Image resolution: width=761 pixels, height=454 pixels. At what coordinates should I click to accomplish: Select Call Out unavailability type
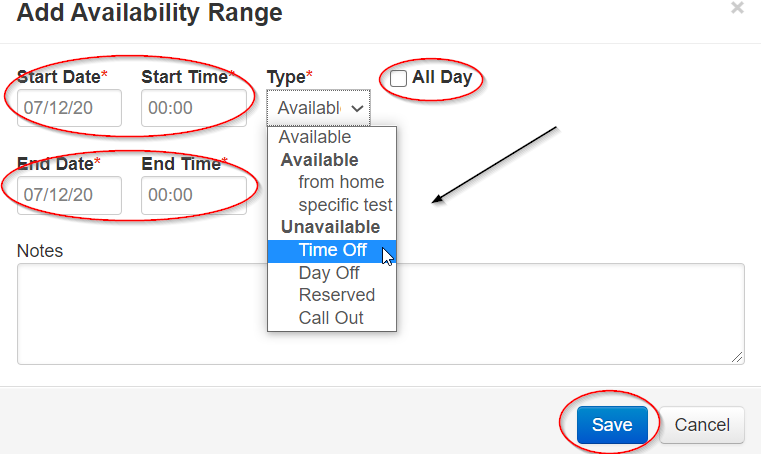click(331, 318)
